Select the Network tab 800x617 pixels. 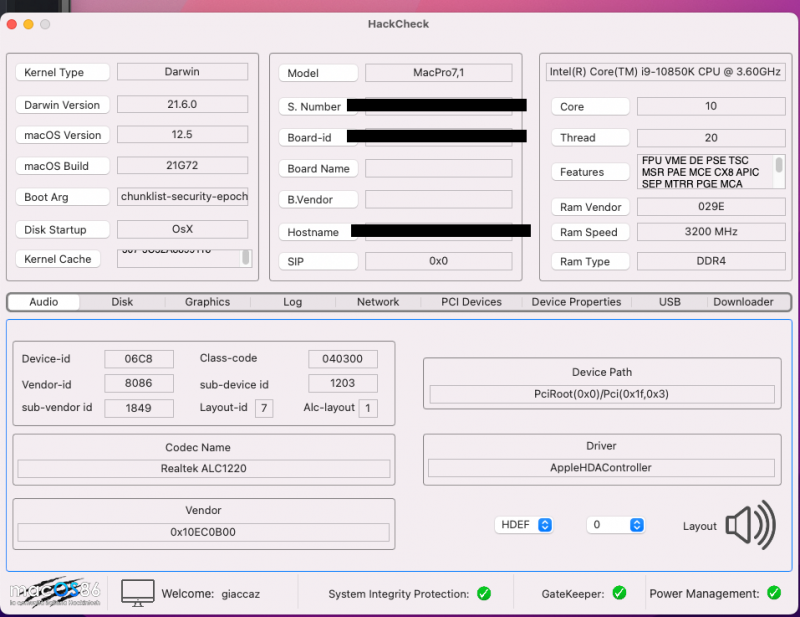(378, 302)
